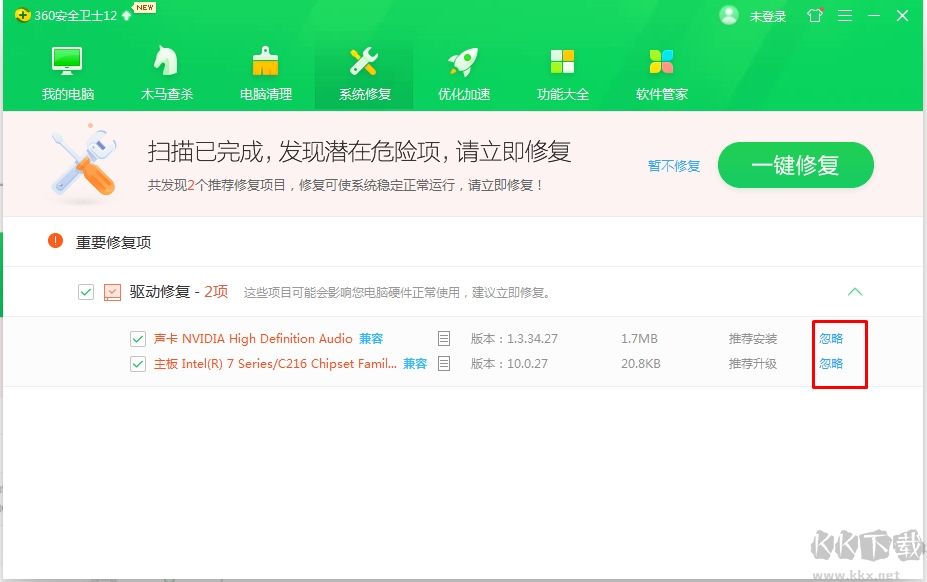Select 声卡 NVIDIA High Definition Audio name

(x=253, y=339)
